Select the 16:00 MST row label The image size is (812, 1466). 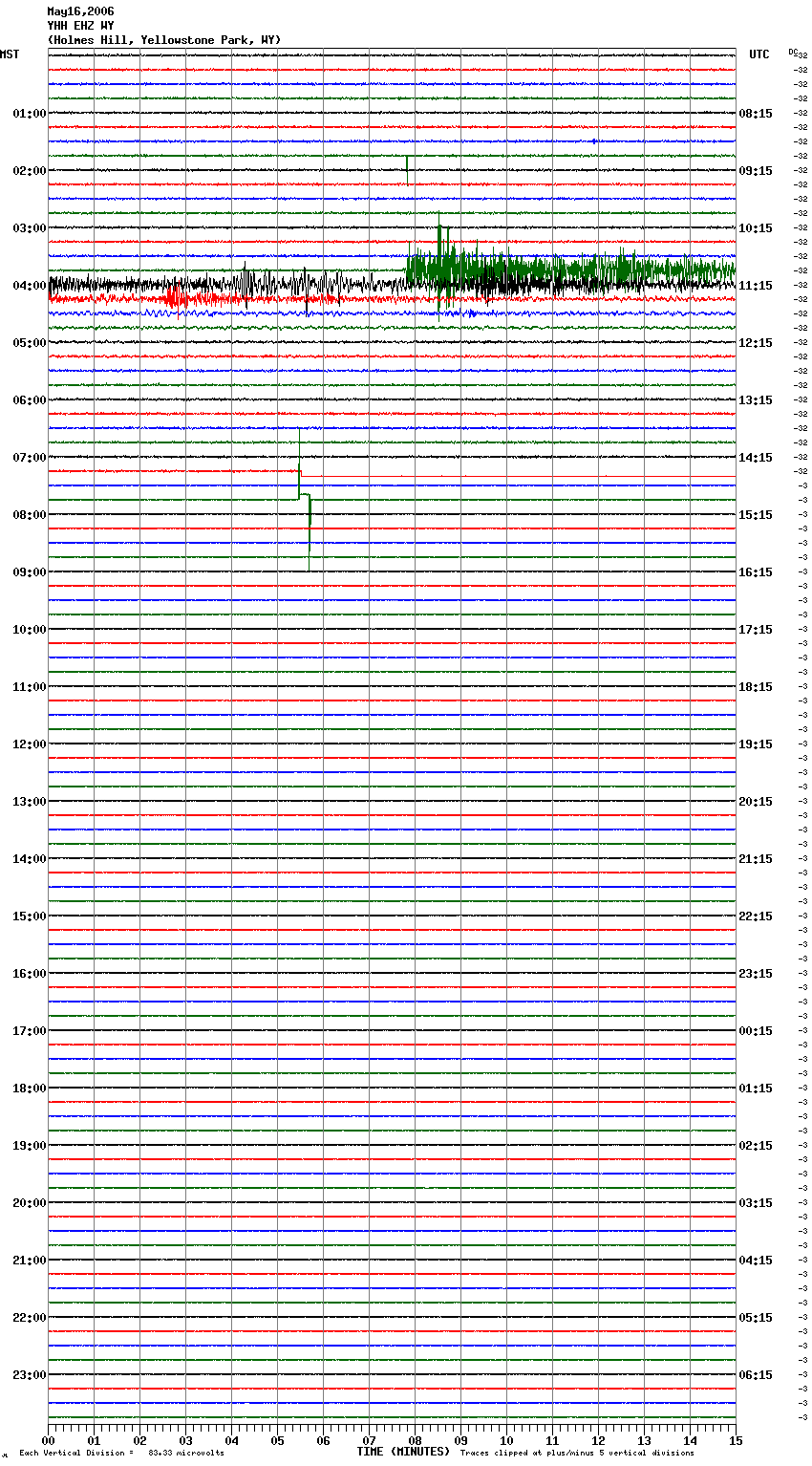coord(30,974)
